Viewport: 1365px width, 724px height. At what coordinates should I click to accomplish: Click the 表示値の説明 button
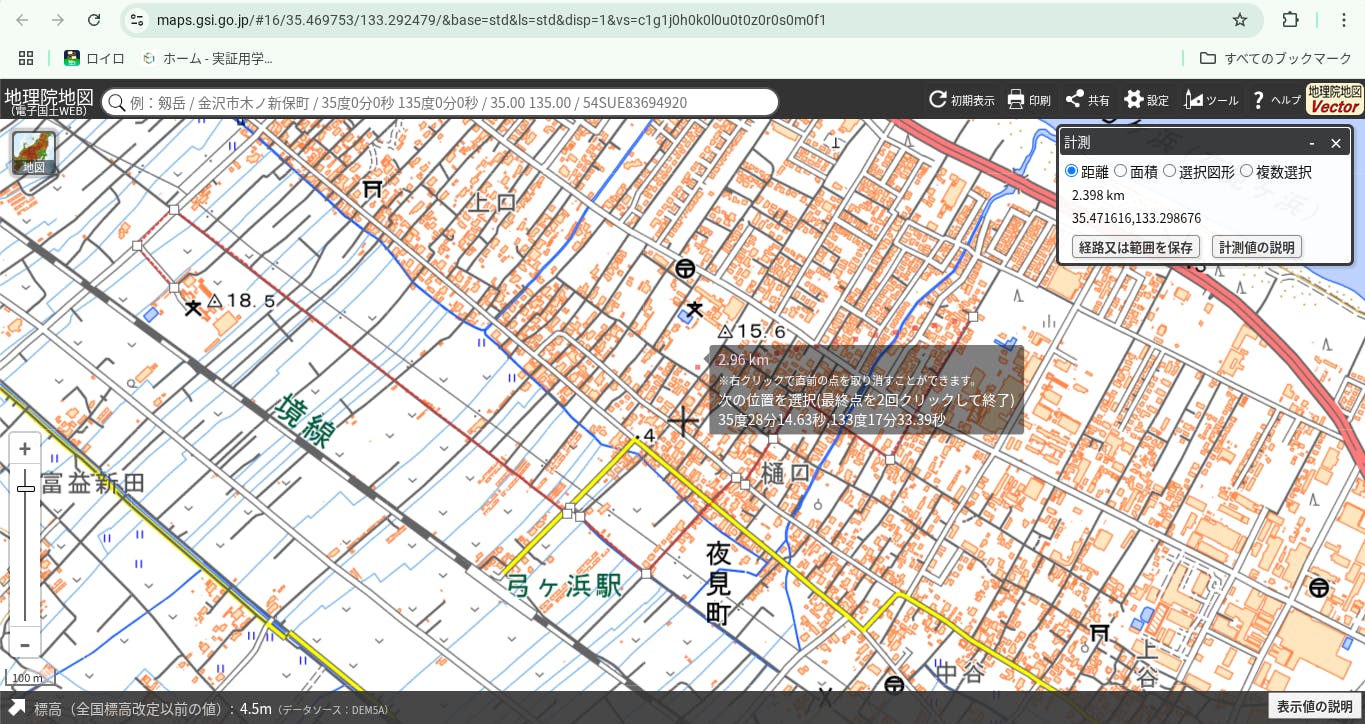(1314, 707)
